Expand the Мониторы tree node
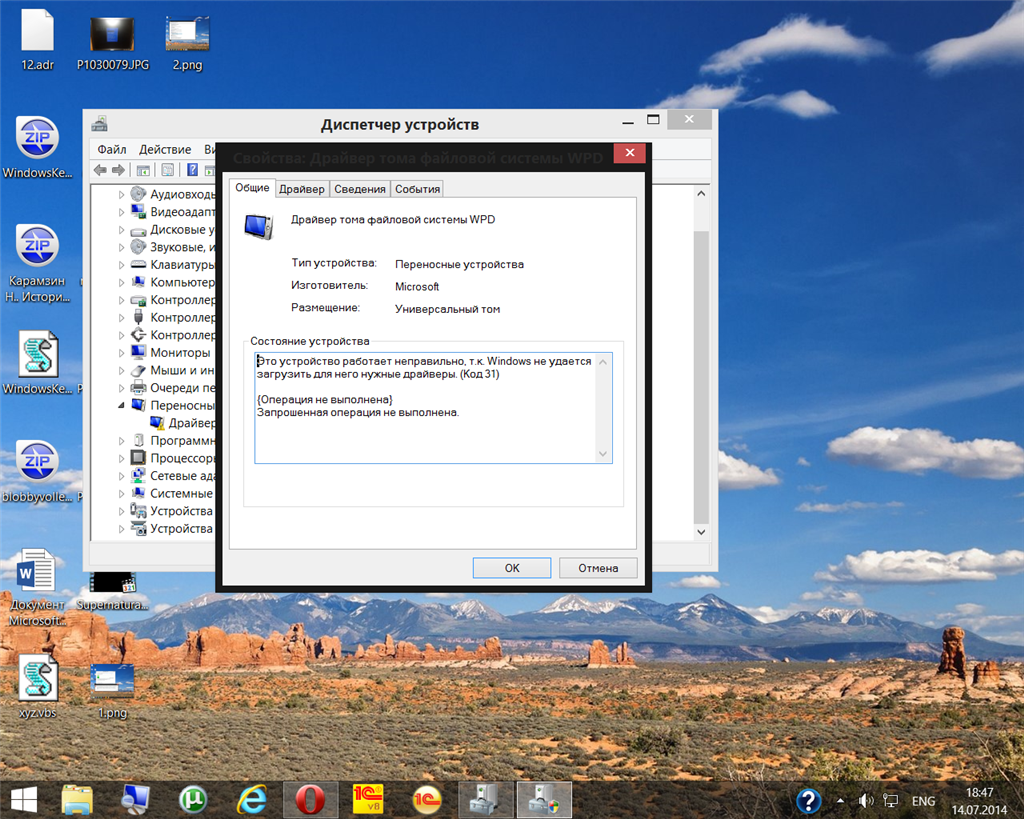 pos(121,353)
